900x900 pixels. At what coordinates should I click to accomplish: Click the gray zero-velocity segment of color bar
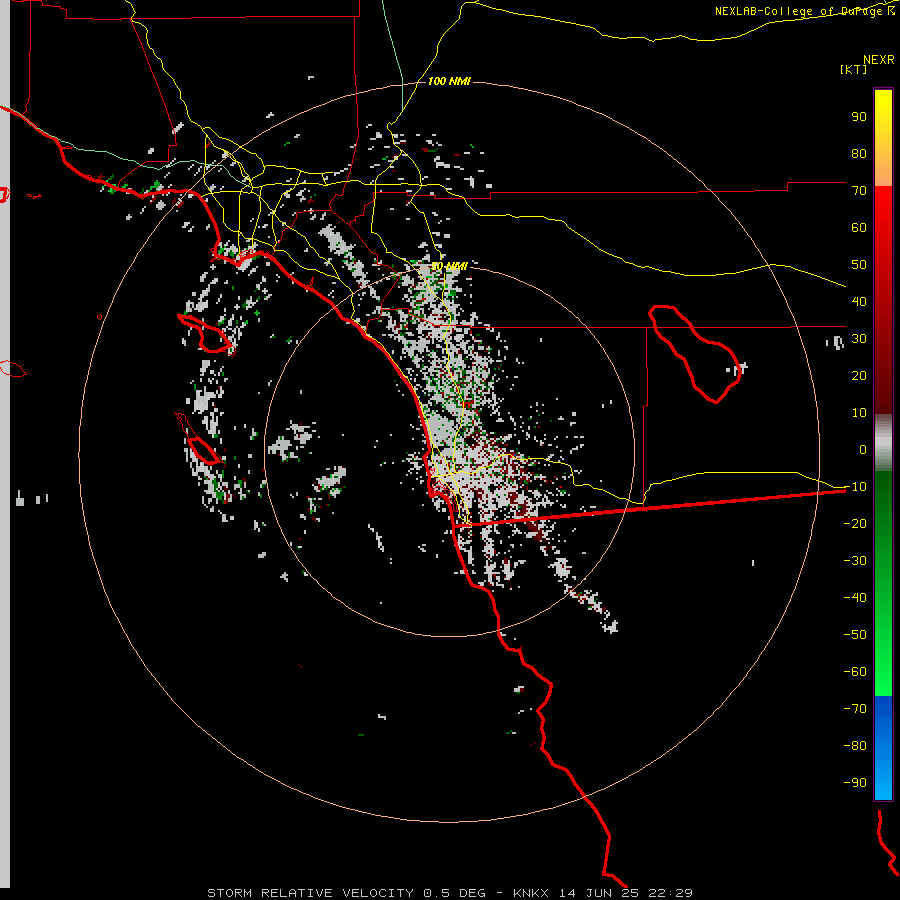click(883, 443)
